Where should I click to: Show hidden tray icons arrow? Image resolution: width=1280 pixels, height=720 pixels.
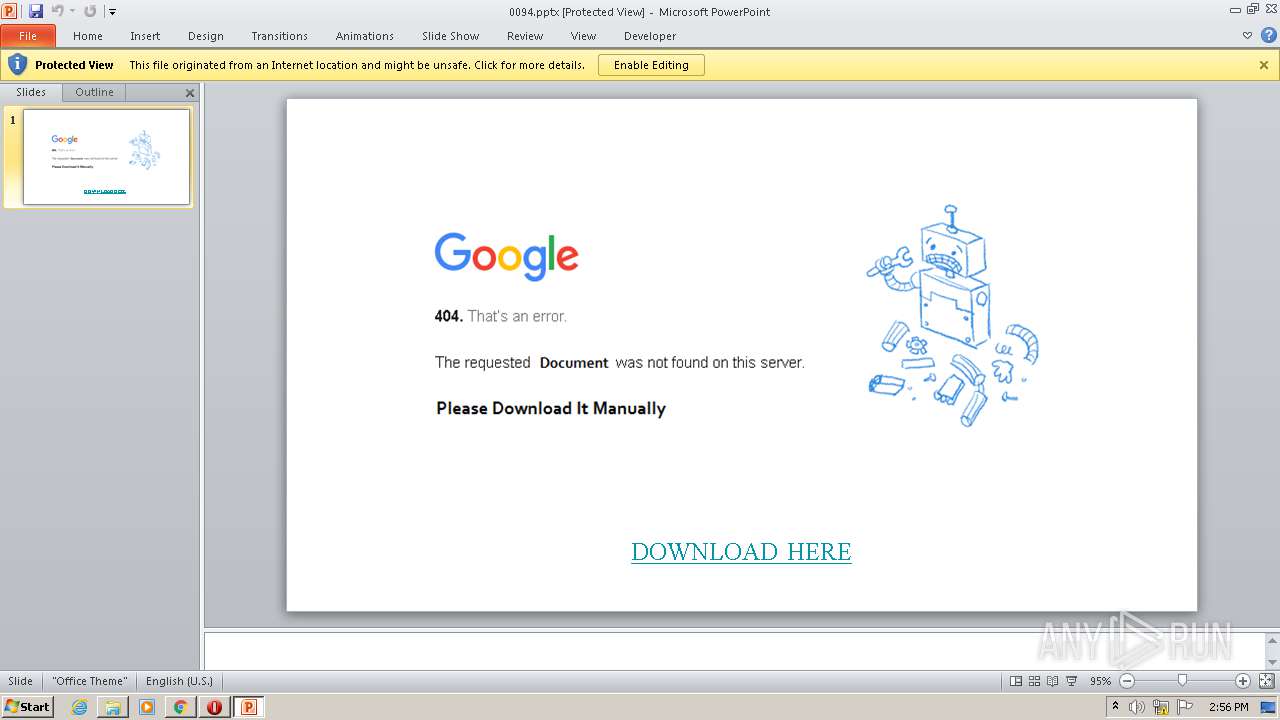click(1115, 707)
